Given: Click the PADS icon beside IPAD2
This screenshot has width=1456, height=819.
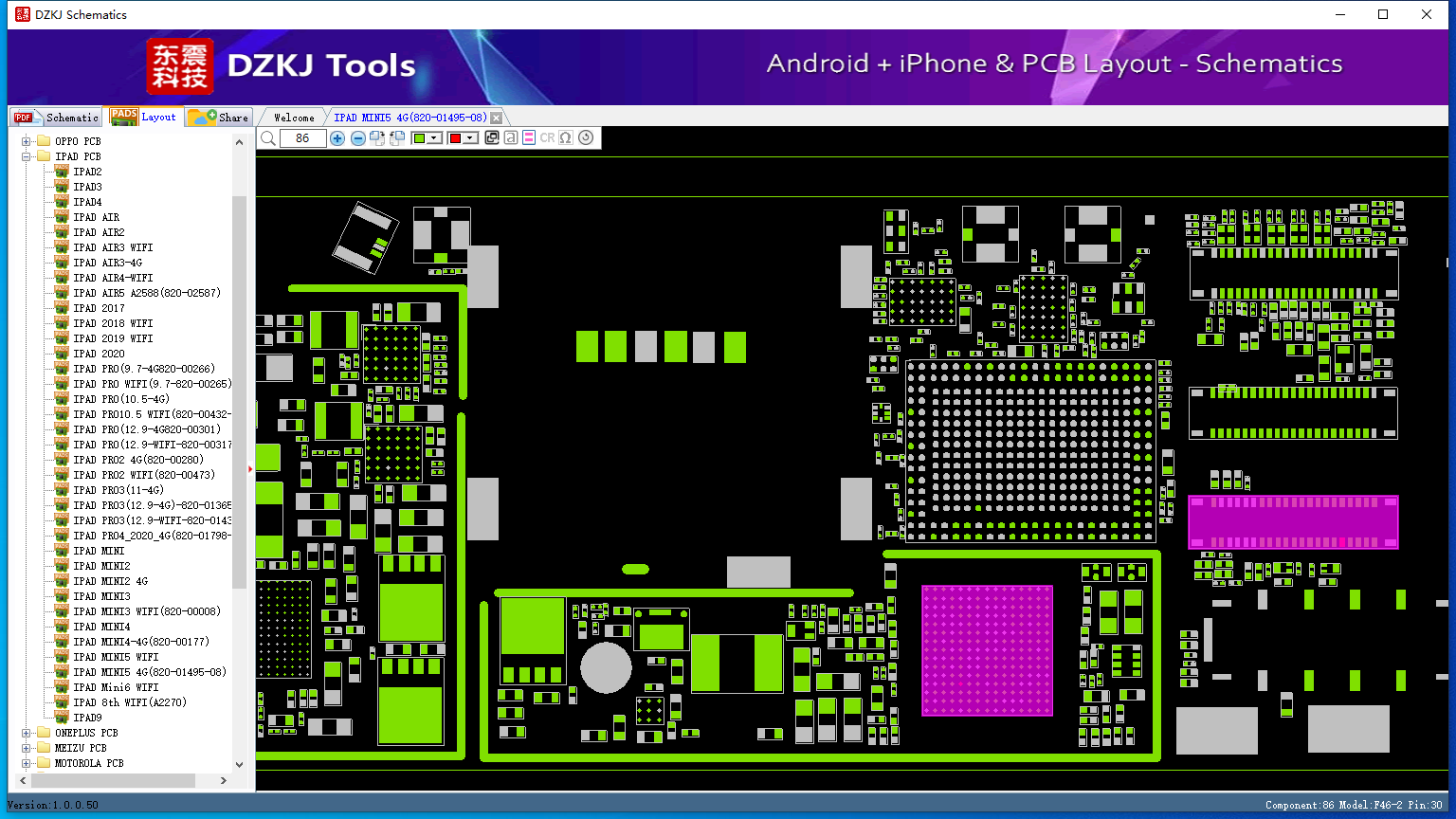Looking at the screenshot, I should pos(62,172).
